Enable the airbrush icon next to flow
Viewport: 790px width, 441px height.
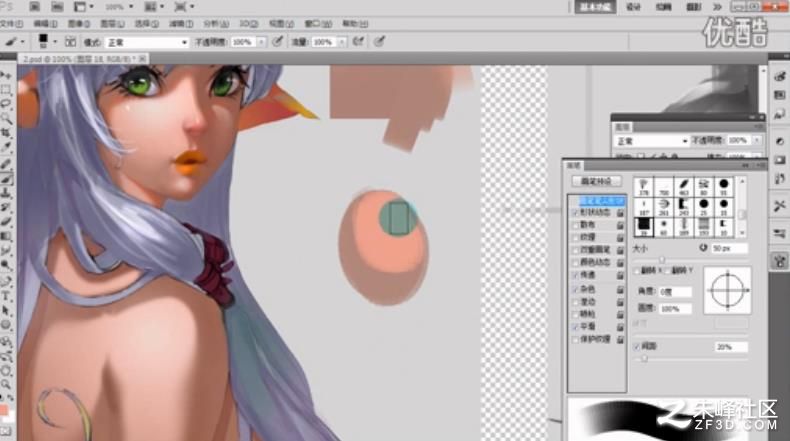tap(358, 42)
